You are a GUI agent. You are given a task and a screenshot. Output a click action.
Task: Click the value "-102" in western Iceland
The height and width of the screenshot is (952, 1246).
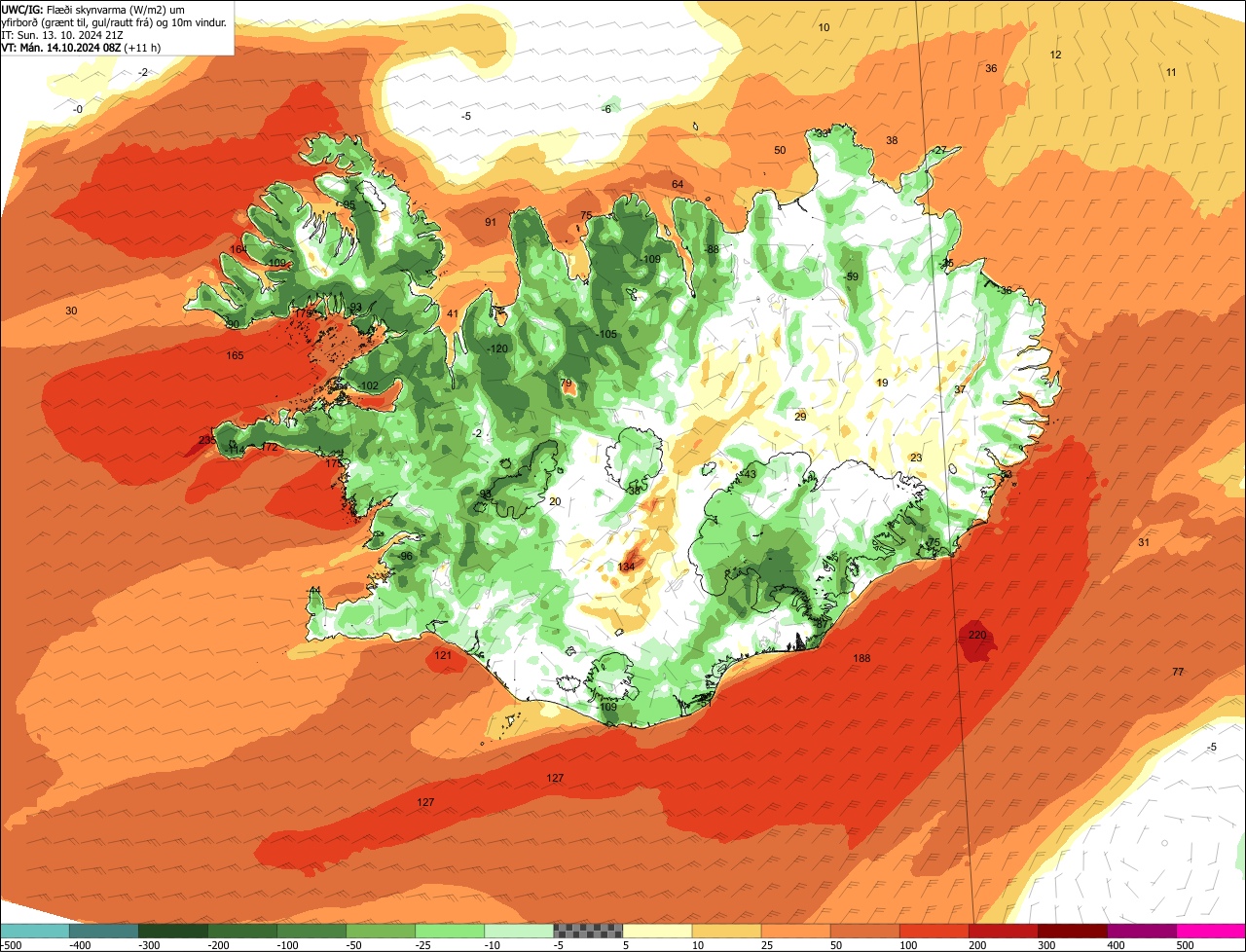pos(368,385)
